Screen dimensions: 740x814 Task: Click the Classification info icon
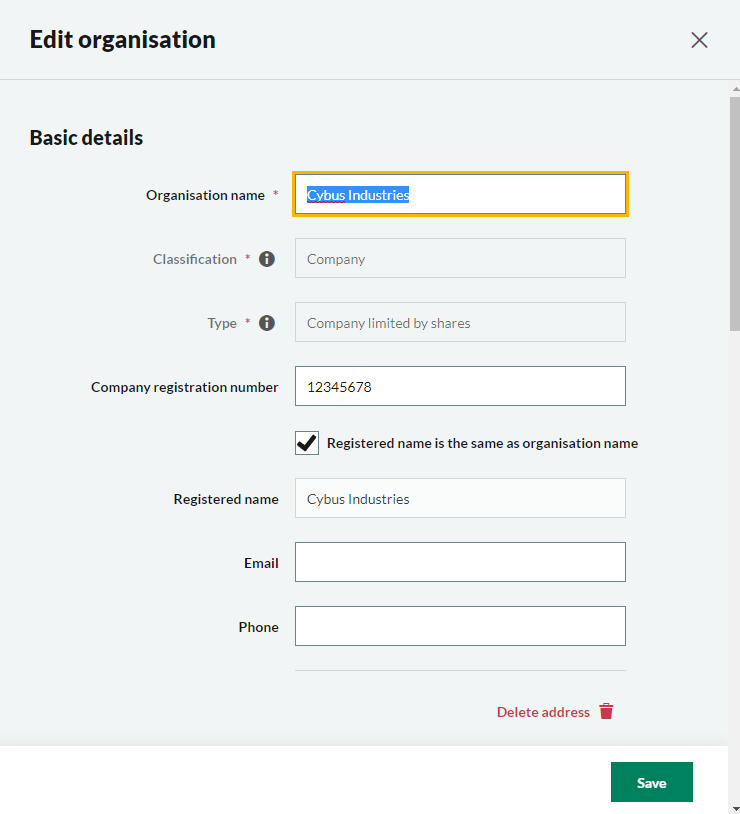click(x=267, y=259)
